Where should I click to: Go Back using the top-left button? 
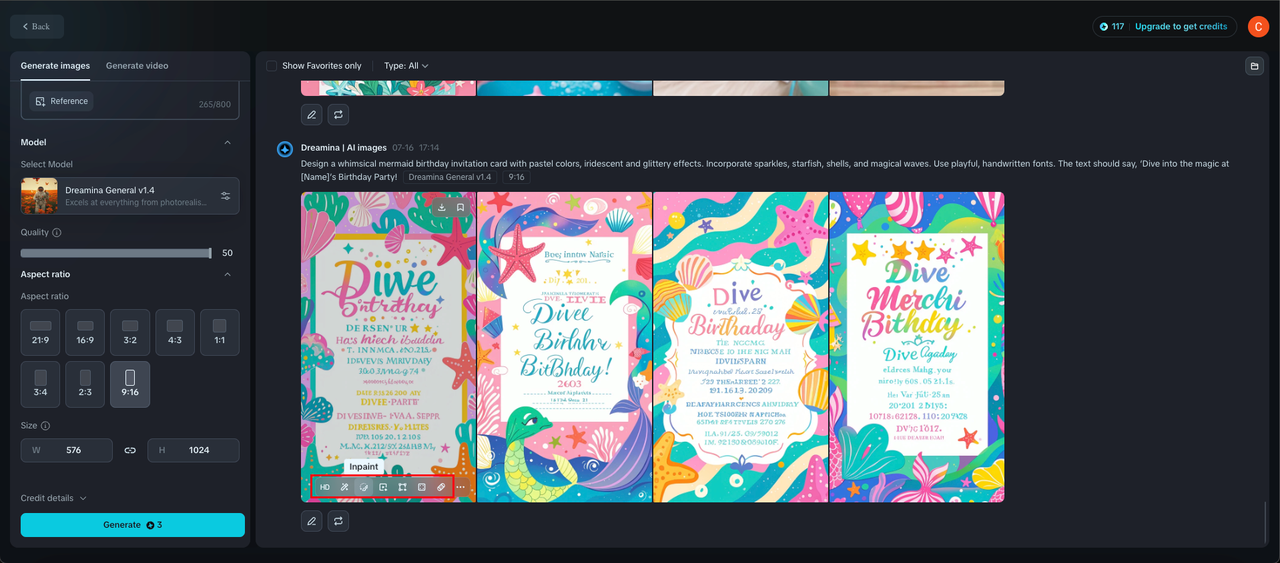[x=37, y=27]
